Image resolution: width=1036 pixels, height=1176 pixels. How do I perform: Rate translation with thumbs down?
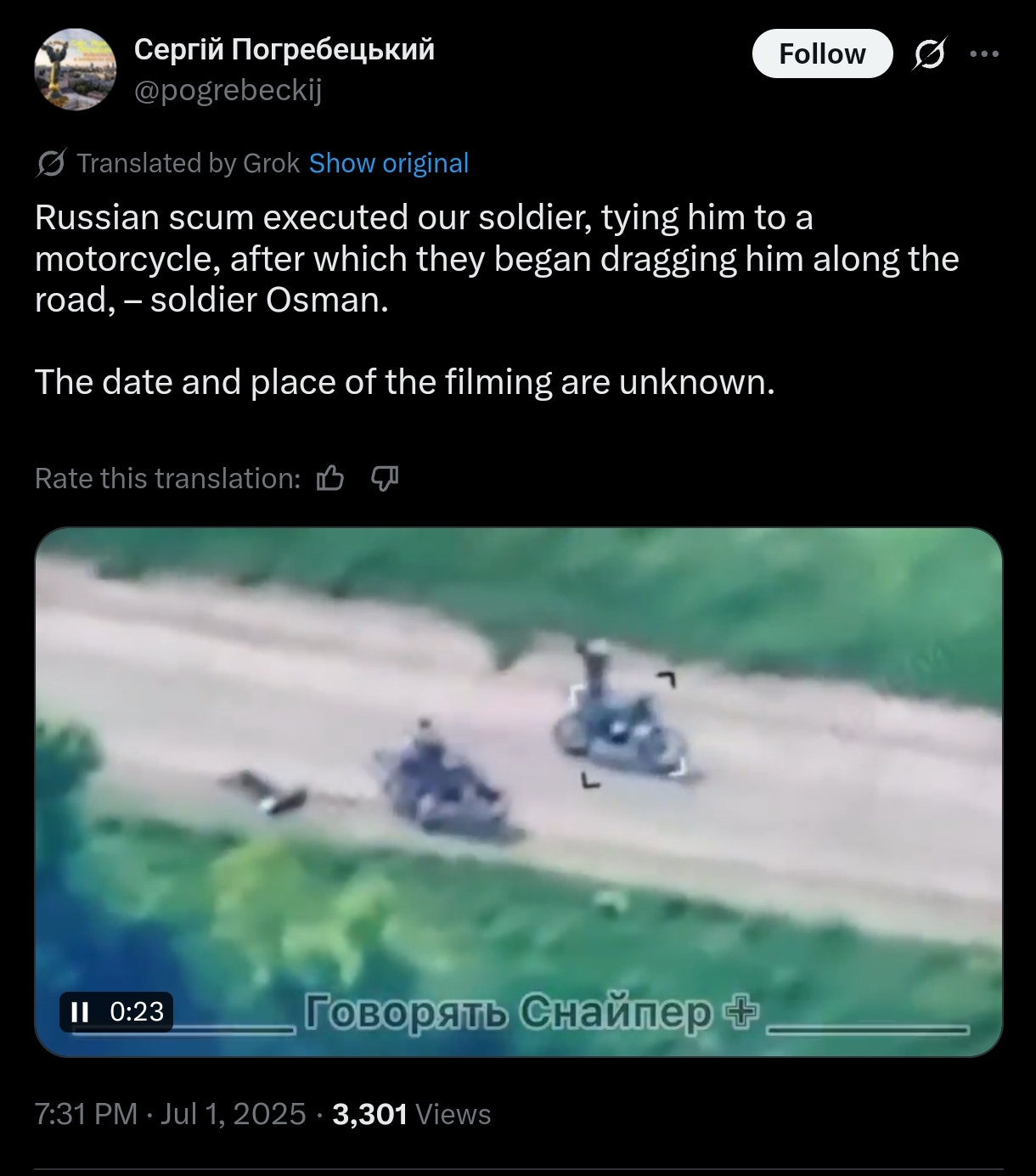coord(385,479)
